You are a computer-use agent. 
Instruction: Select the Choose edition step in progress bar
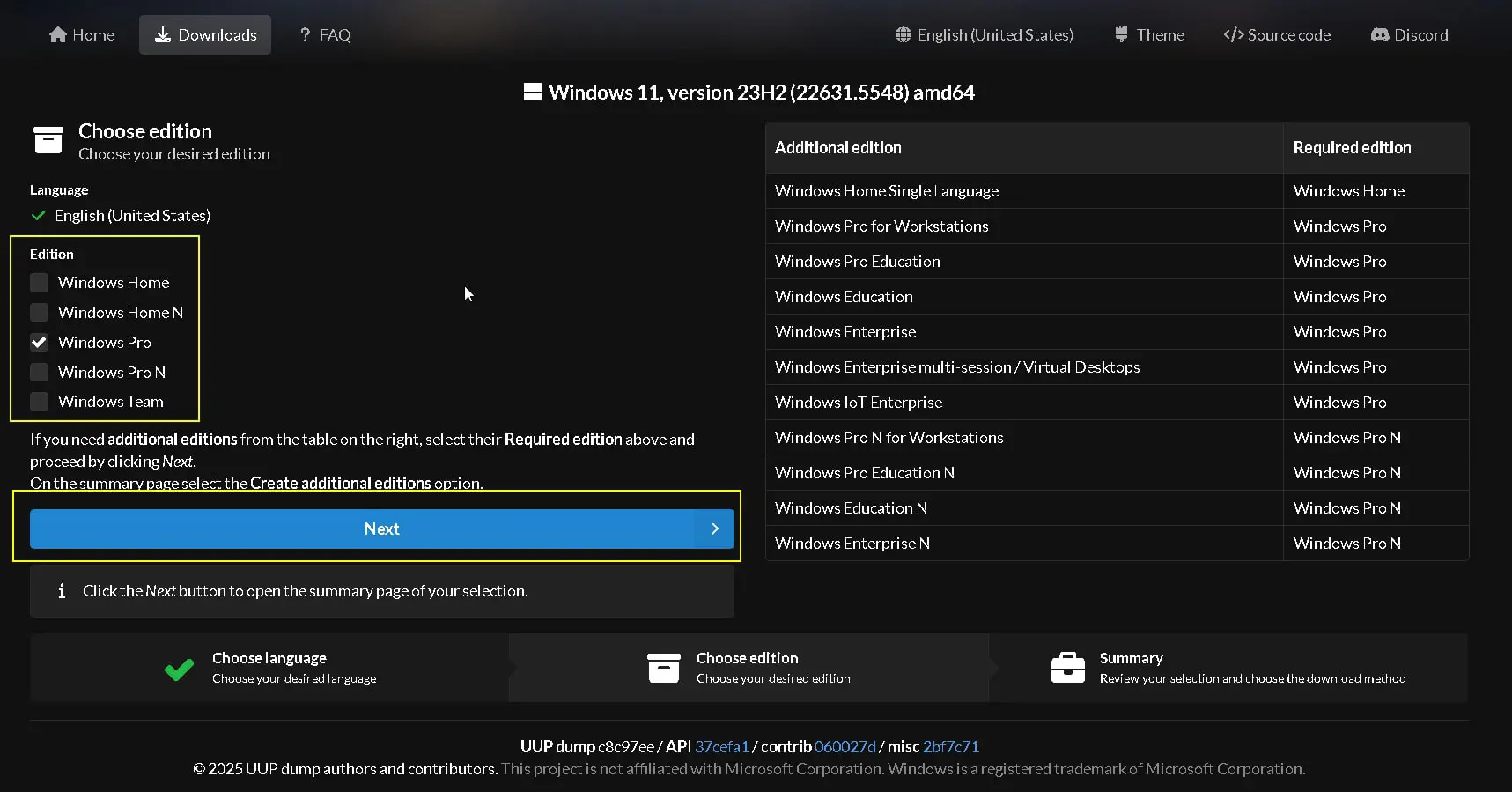point(749,668)
